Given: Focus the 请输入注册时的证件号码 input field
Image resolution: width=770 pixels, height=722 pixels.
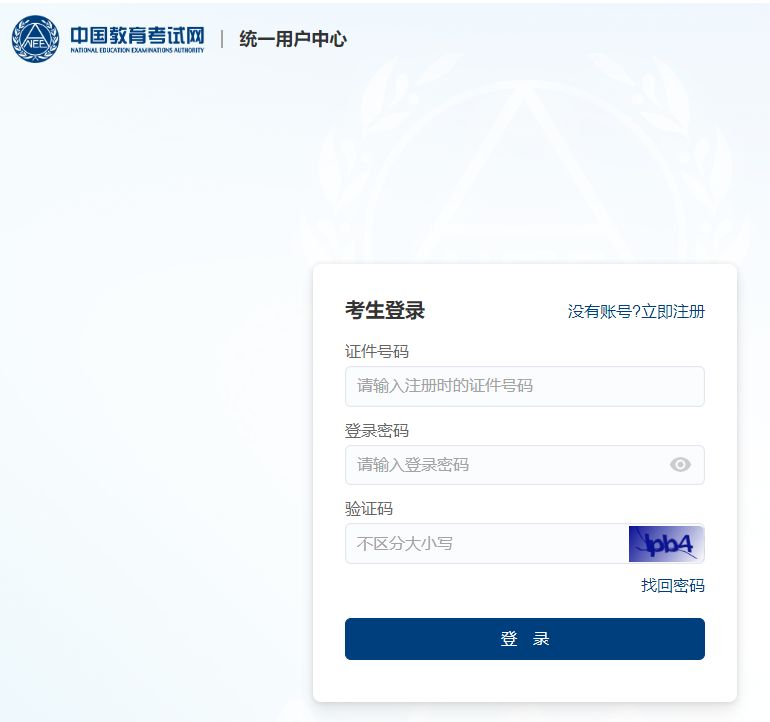Looking at the screenshot, I should point(524,386).
